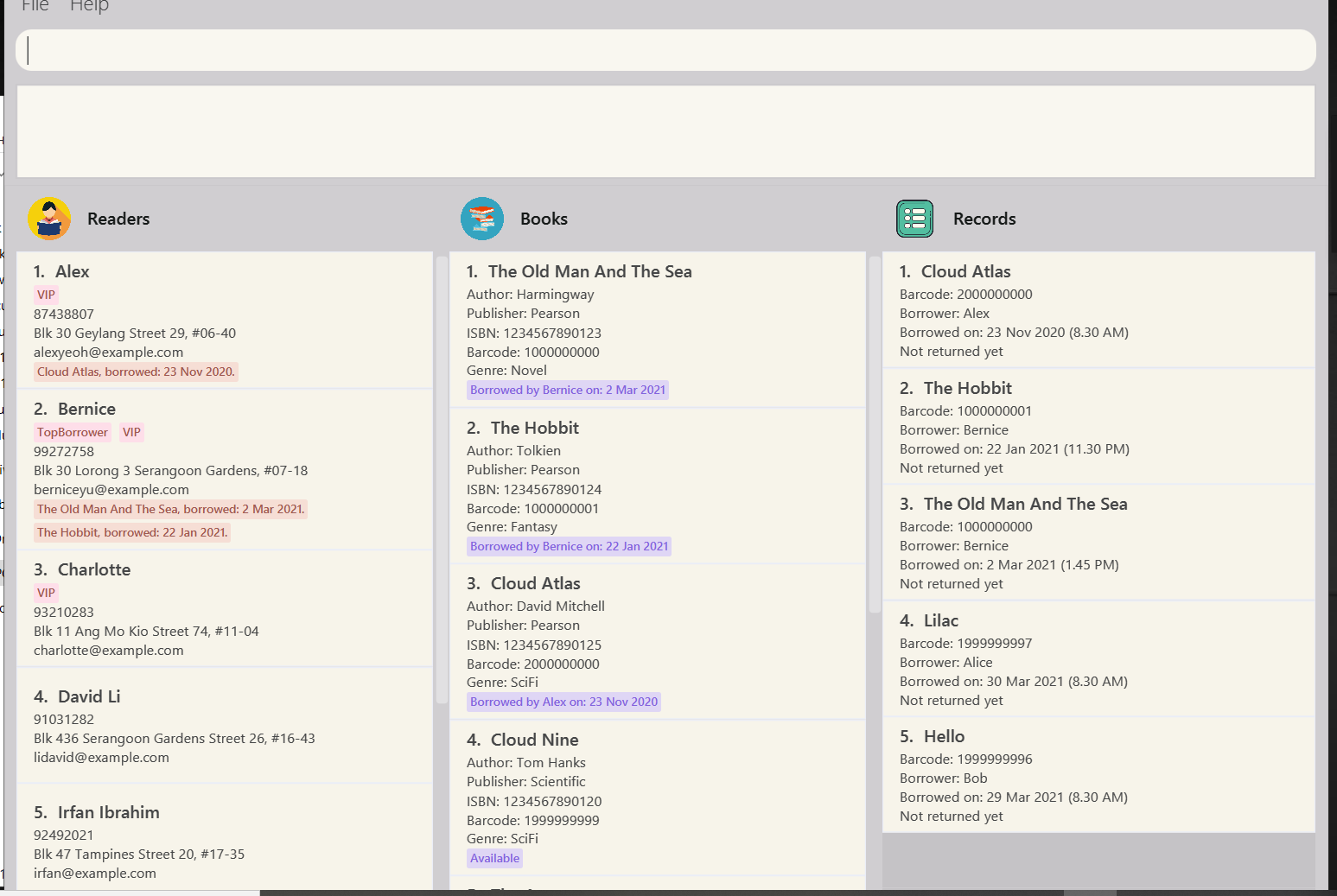This screenshot has height=896, width=1337.
Task: Click Bernice's VIP tag
Action: 131,432
